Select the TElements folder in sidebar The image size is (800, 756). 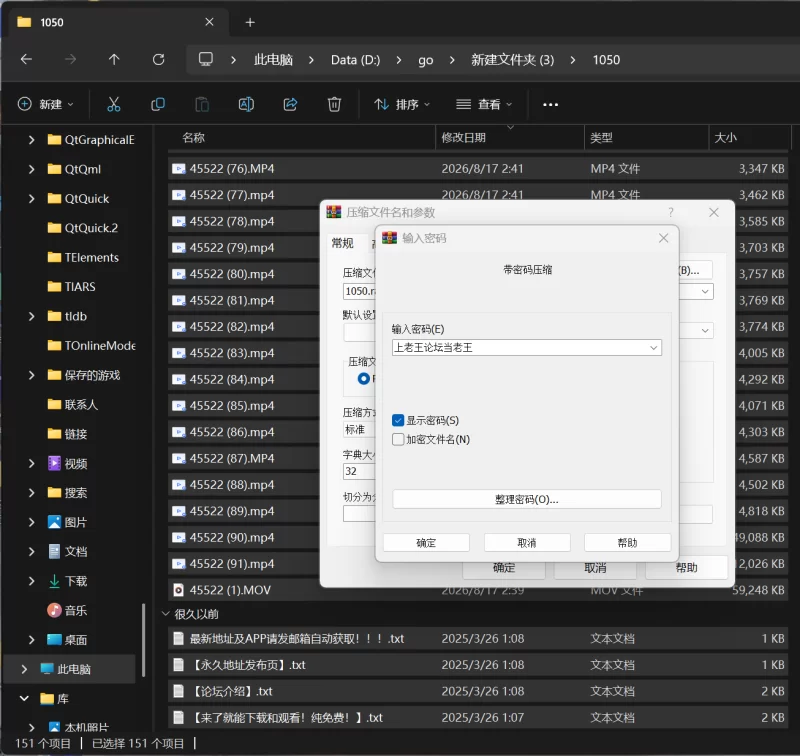click(91, 258)
